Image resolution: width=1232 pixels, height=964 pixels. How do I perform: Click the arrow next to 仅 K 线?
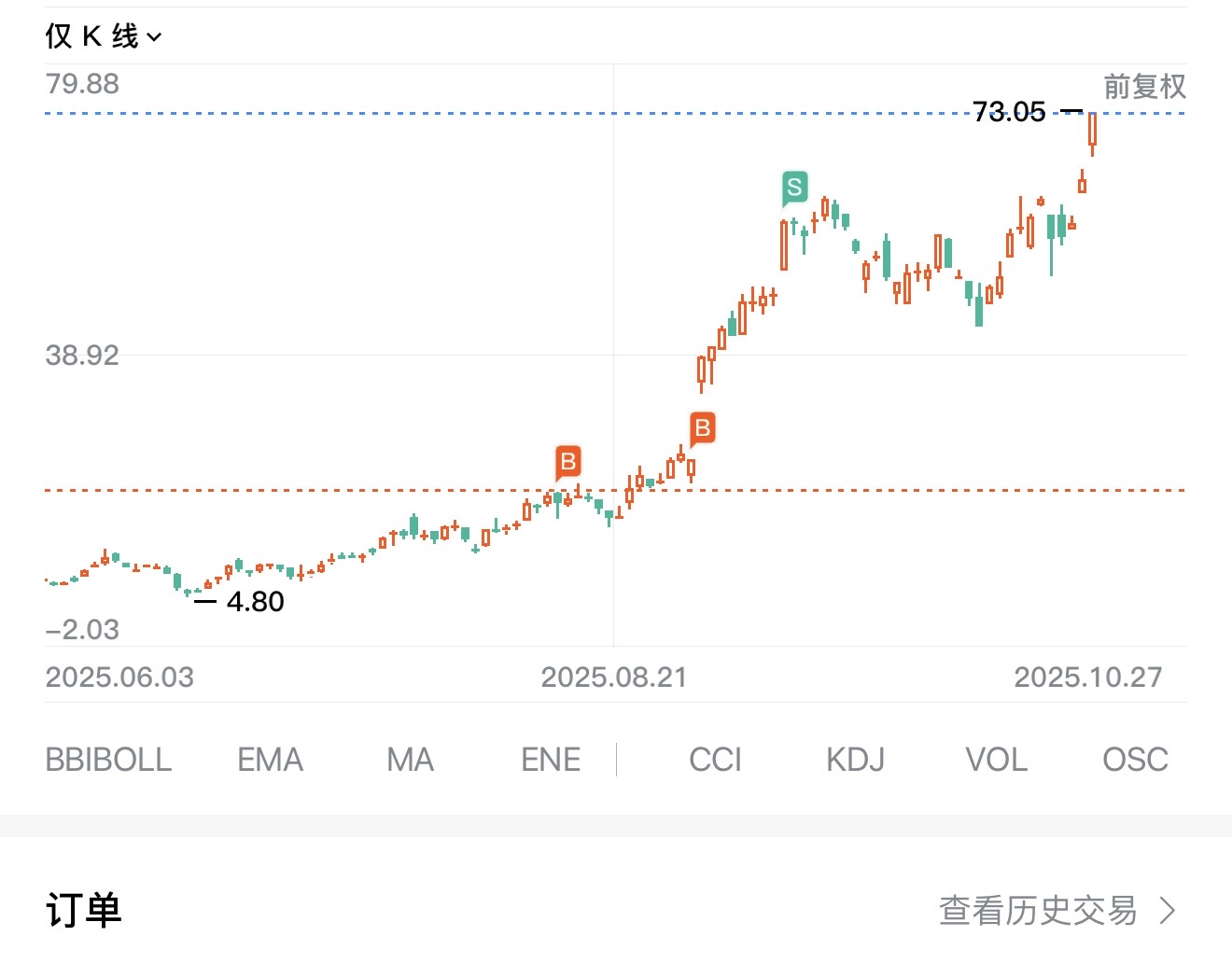point(155,37)
